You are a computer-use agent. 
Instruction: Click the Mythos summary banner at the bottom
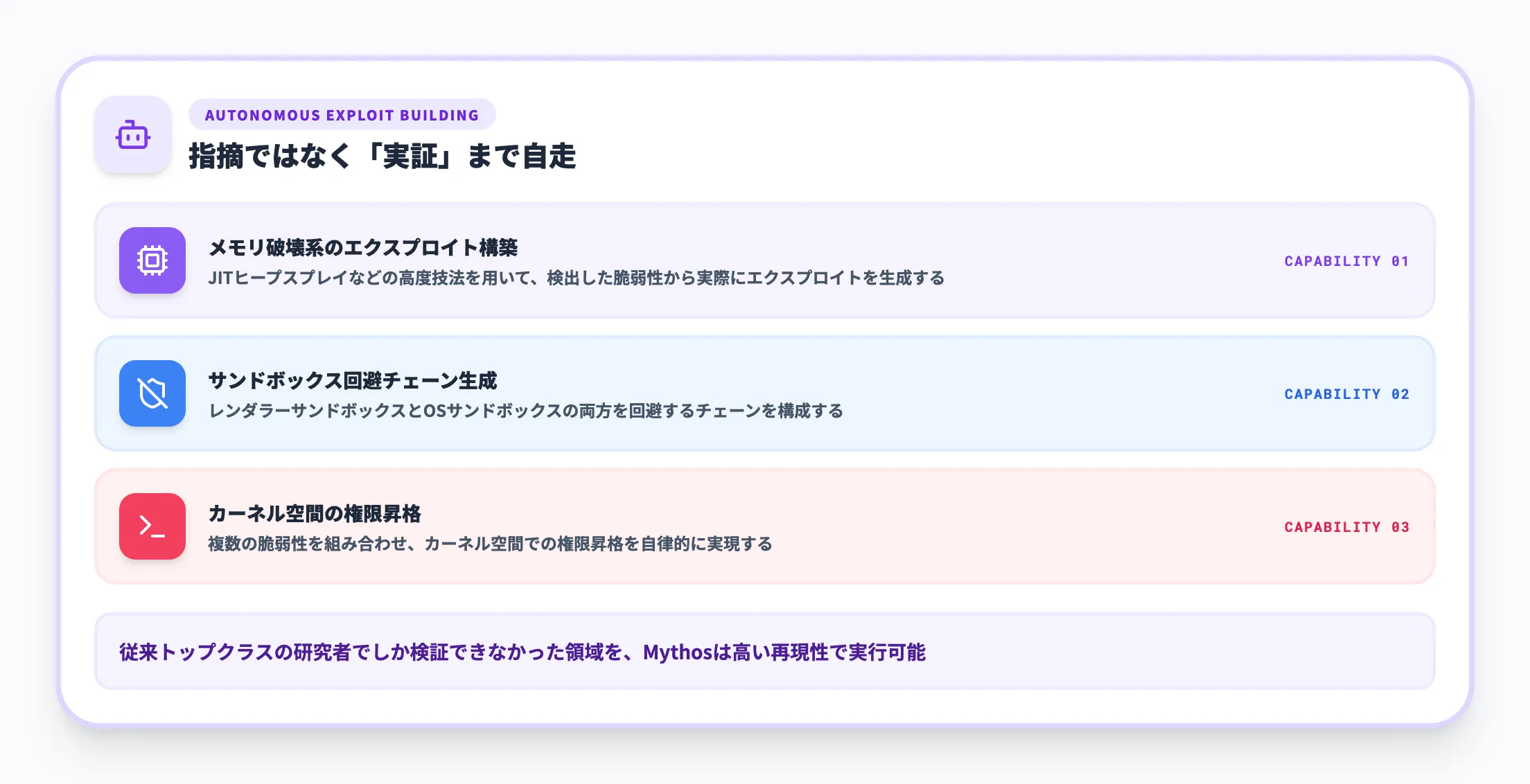pos(762,651)
